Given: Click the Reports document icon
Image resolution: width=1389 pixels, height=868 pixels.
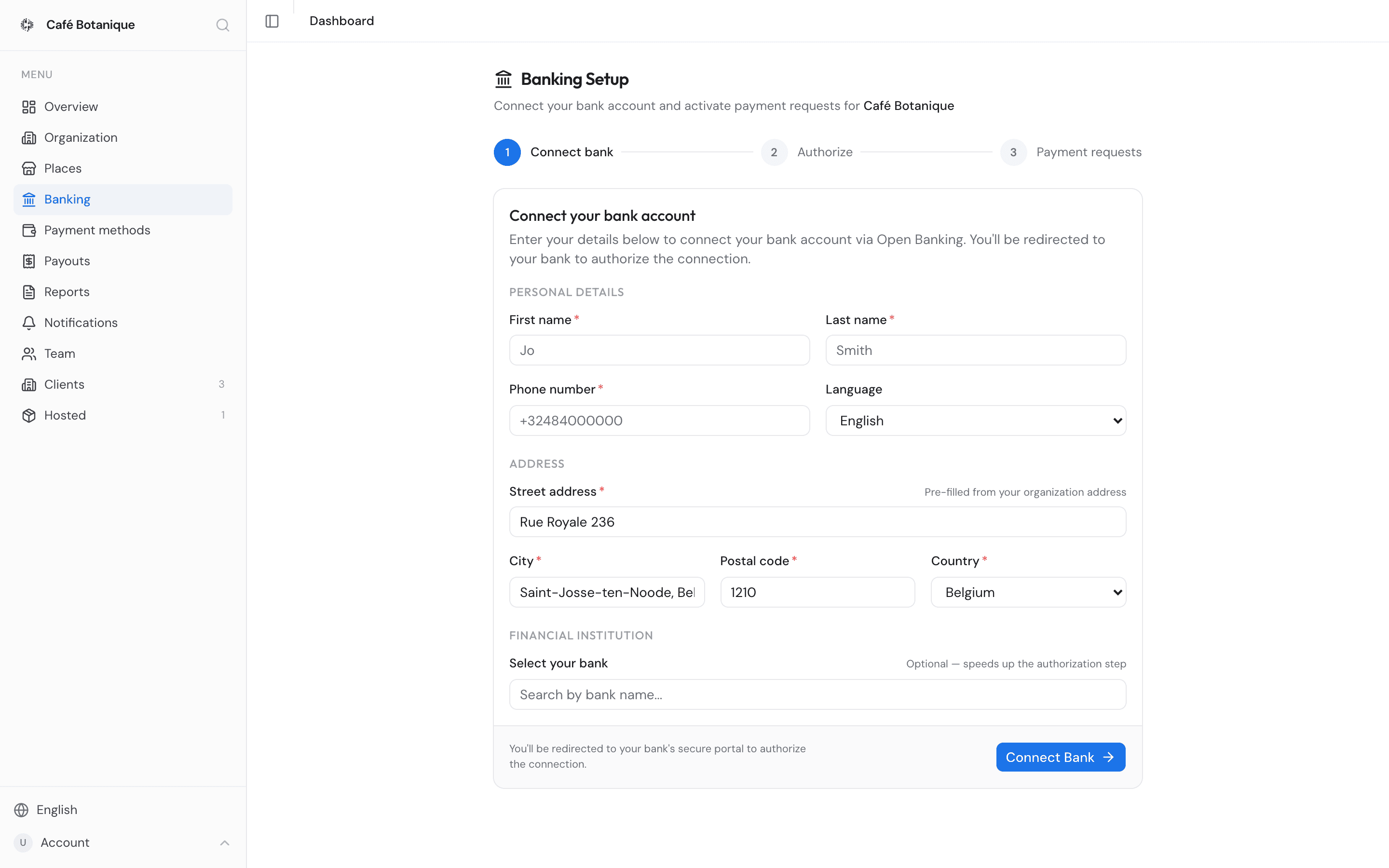Looking at the screenshot, I should 29,292.
